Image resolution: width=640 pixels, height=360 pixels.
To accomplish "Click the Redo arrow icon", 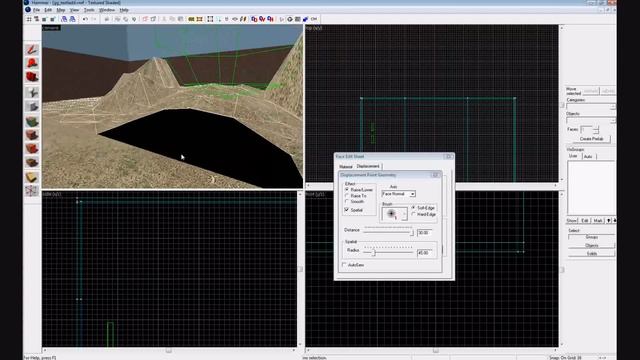I will pyautogui.click(x=93, y=19).
